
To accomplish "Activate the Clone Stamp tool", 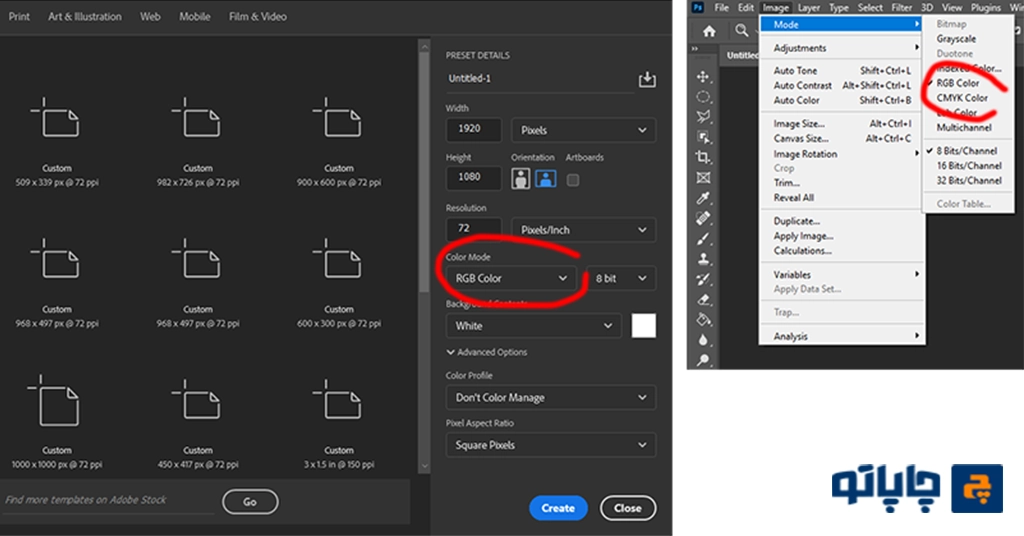I will coord(704,259).
